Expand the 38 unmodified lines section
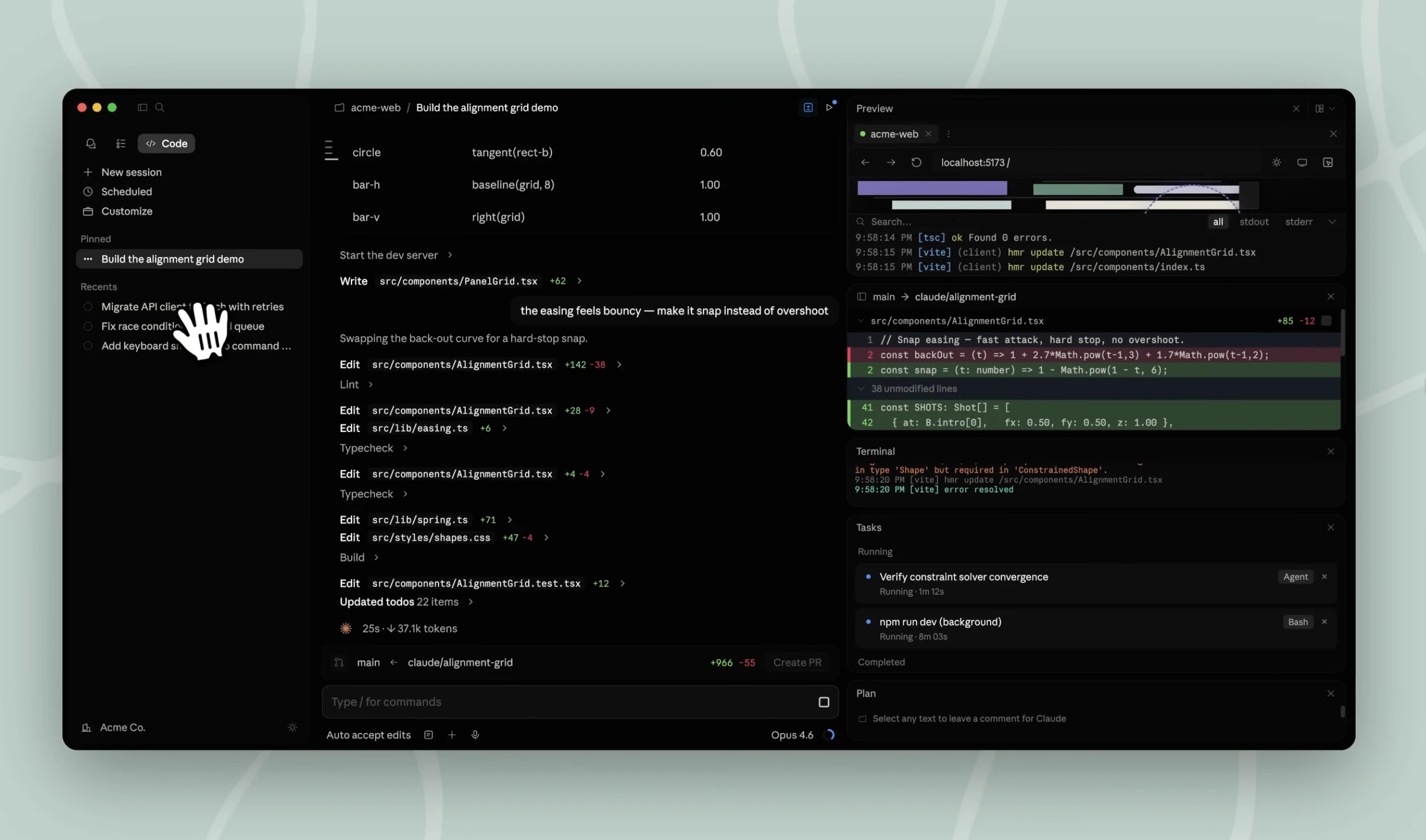Screen dimensions: 1426x840 pos(913,389)
